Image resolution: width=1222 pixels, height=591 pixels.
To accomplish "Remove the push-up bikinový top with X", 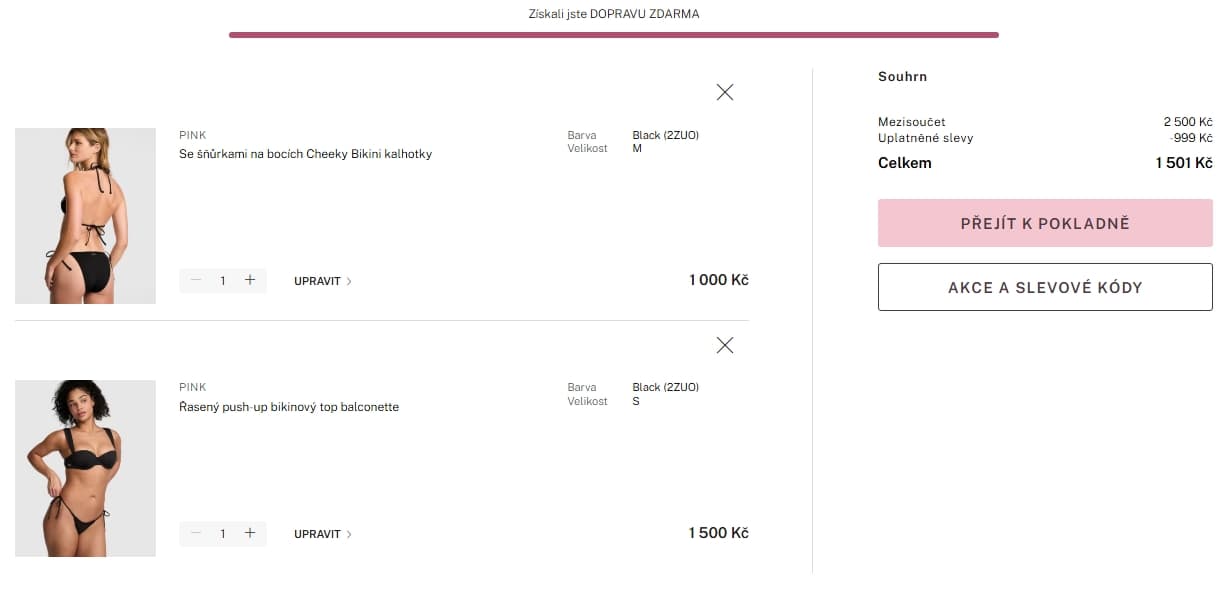I will pos(725,345).
